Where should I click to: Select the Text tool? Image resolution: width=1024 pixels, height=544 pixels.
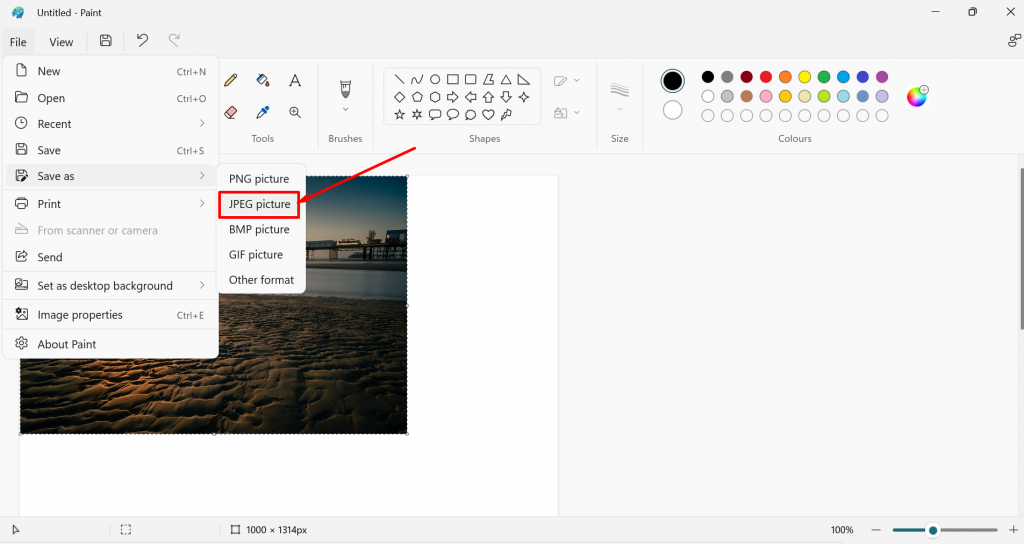295,80
